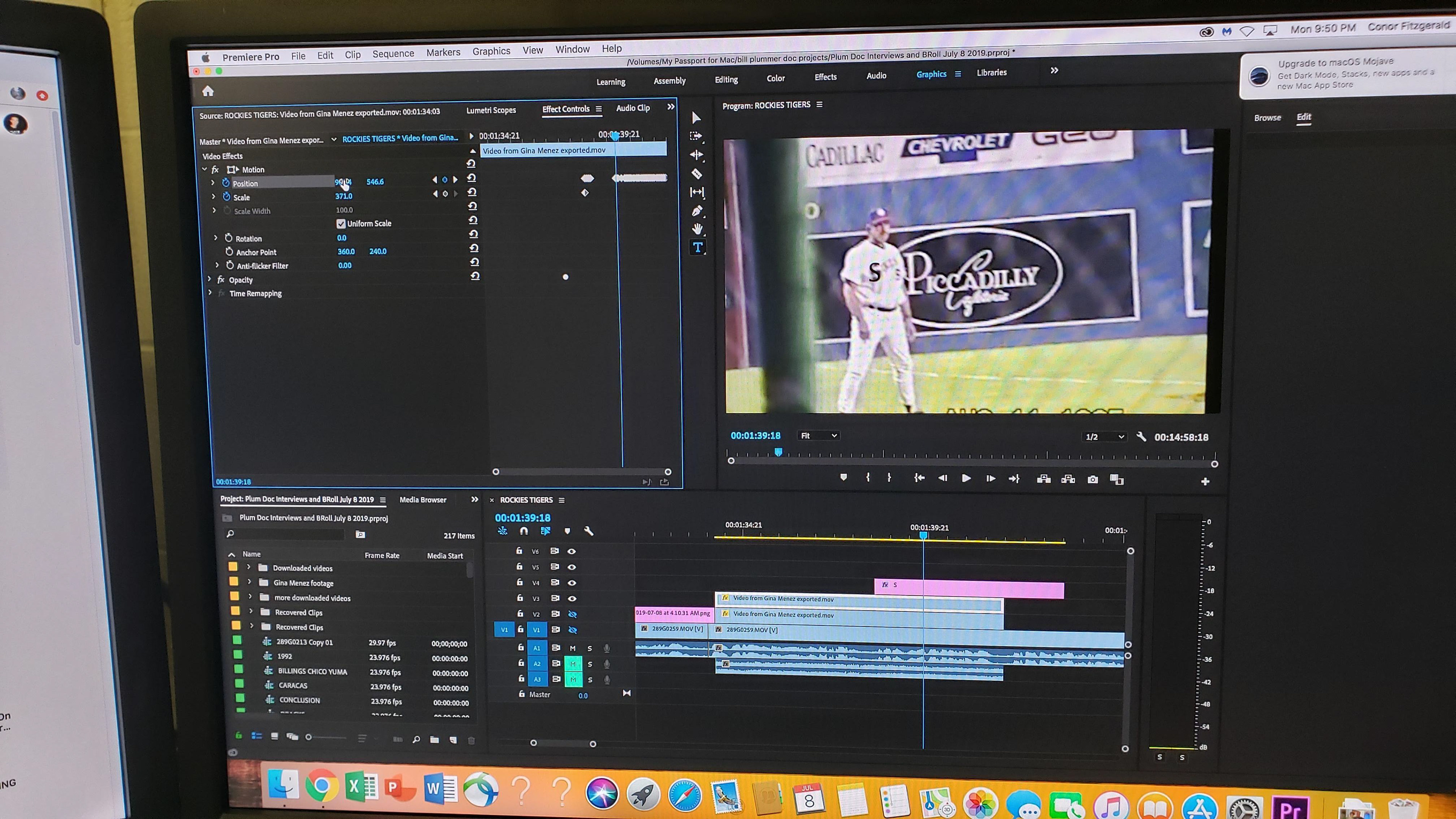Open the Browse tab in Essential Graphics
This screenshot has width=1456, height=819.
(1267, 118)
